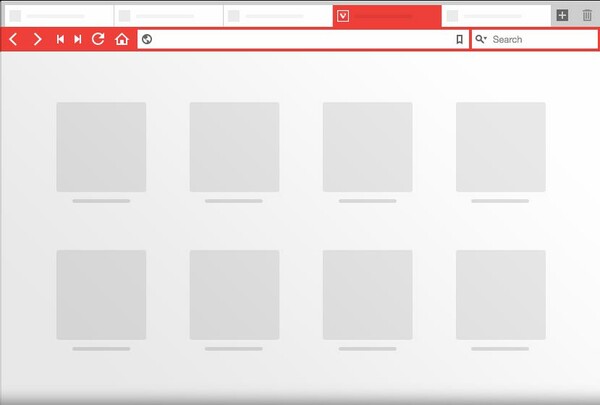The width and height of the screenshot is (600, 405).
Task: Switch to the fifth tab
Action: click(x=496, y=16)
